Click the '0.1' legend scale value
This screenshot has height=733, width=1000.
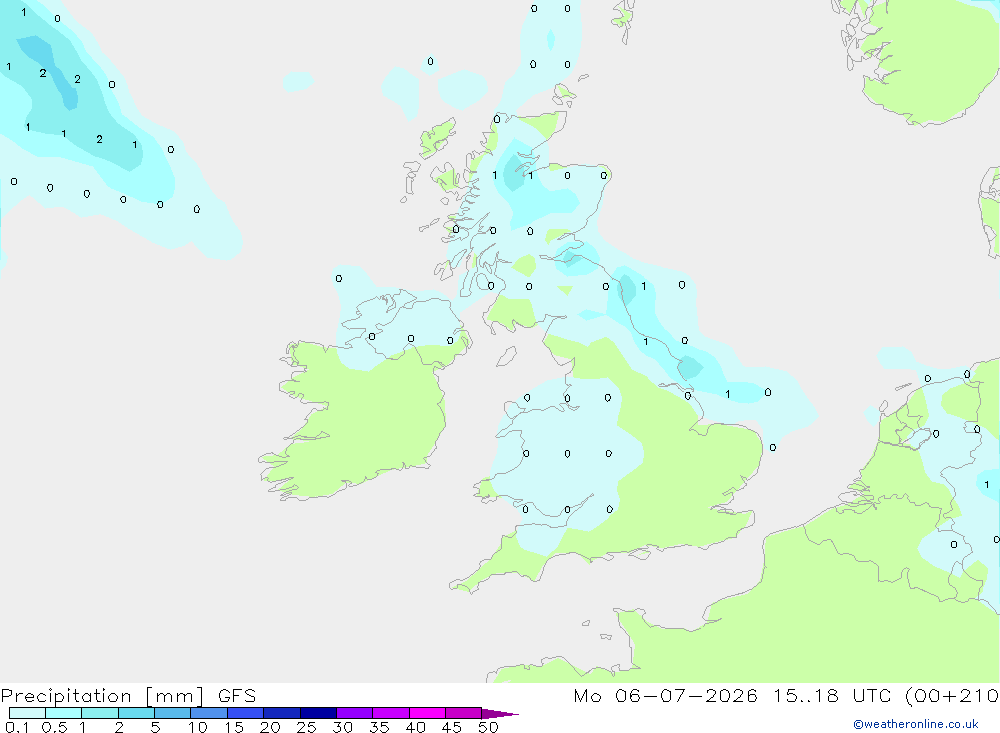(x=17, y=727)
